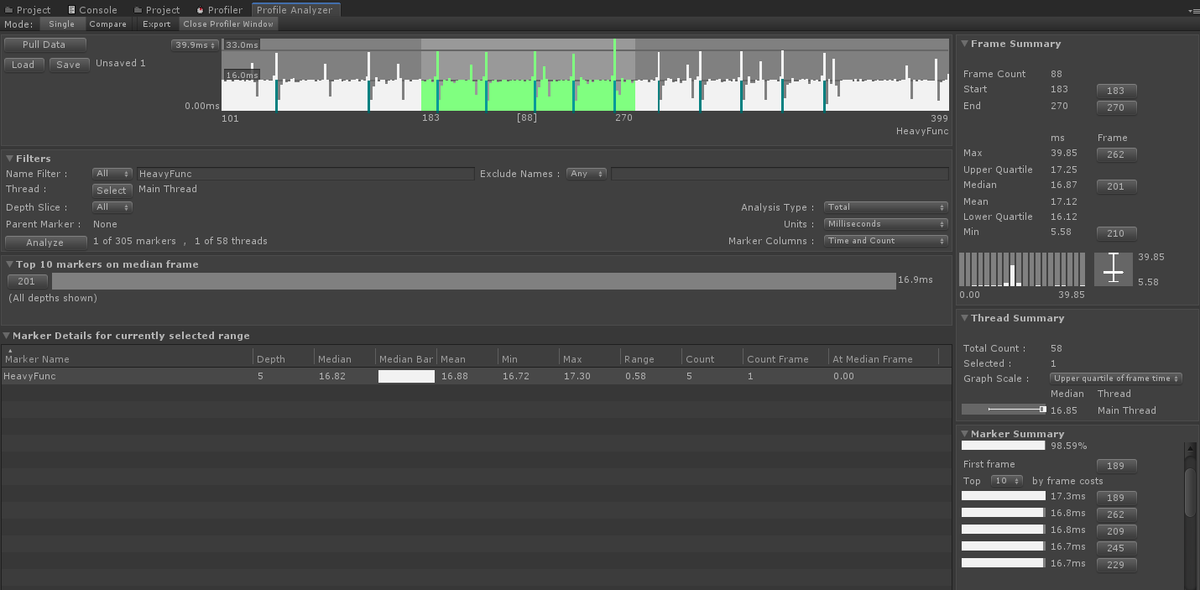Click the Pull Data button

click(x=44, y=45)
